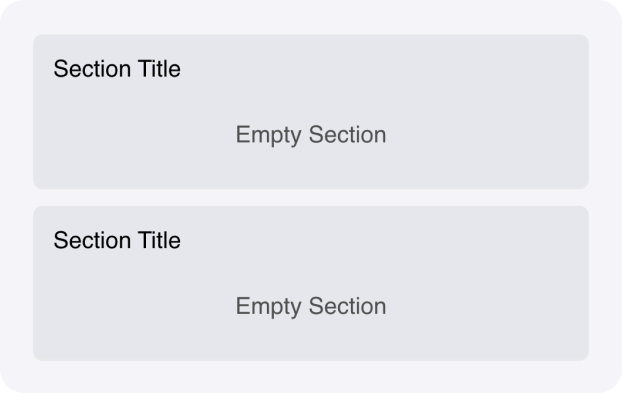Screen dimensions: 622x393
Task: Click the word Title in the top heading
Action: pyautogui.click(x=159, y=69)
